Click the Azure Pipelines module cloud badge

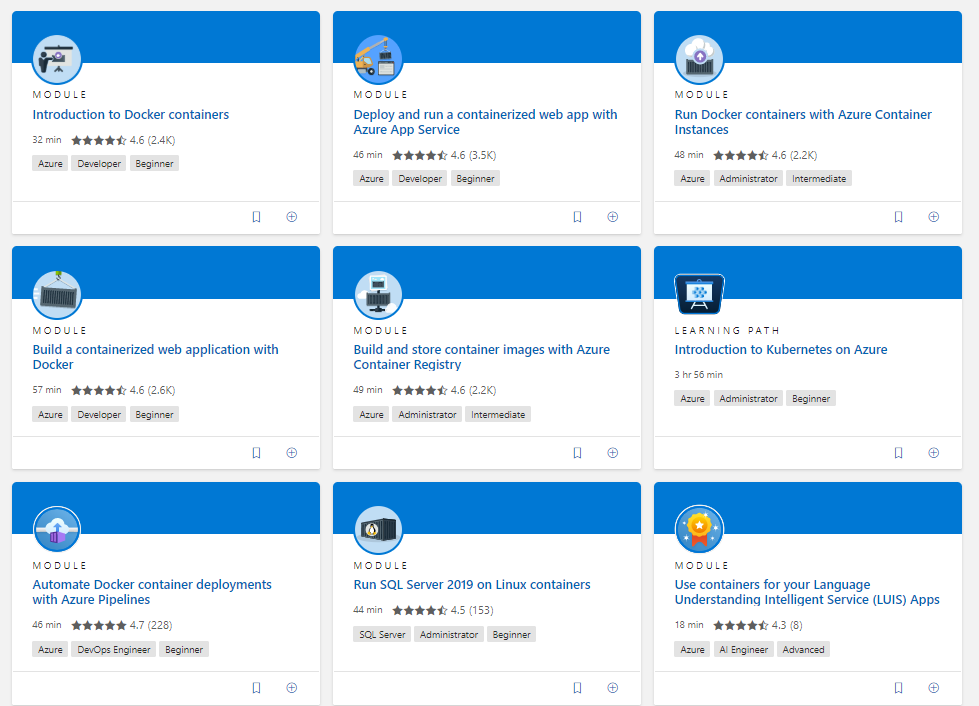[x=57, y=530]
